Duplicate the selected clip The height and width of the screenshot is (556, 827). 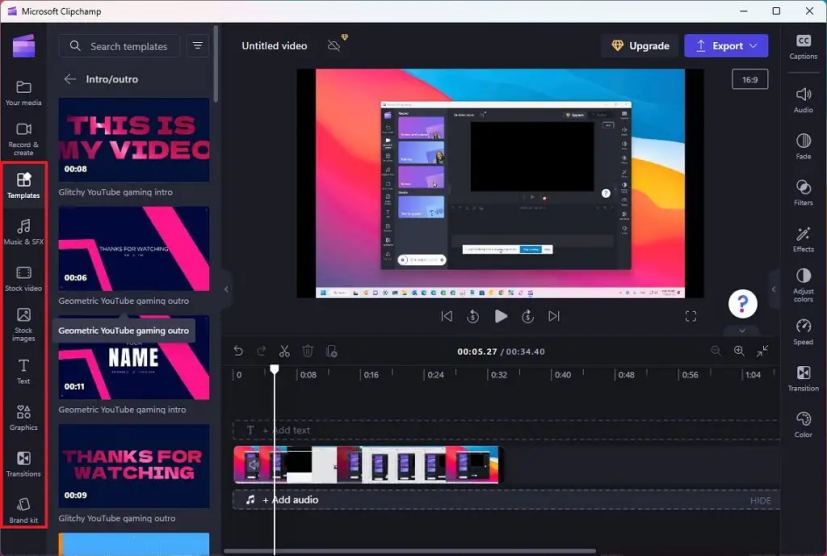coord(331,351)
